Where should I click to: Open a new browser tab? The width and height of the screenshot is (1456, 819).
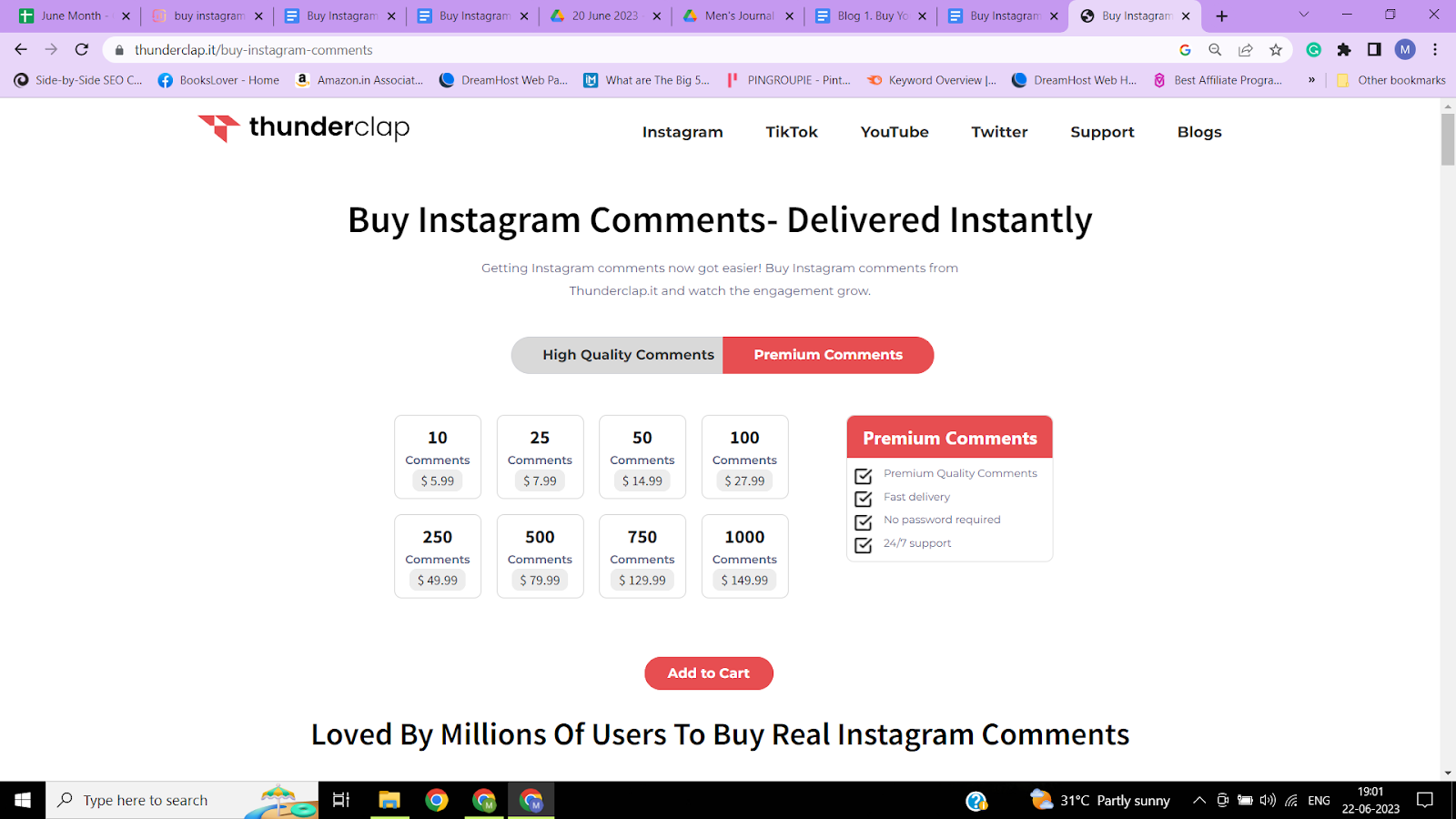tap(1222, 15)
